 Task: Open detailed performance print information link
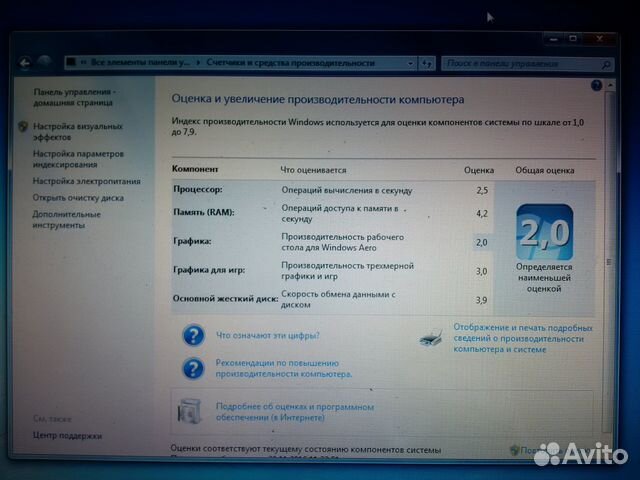click(523, 338)
